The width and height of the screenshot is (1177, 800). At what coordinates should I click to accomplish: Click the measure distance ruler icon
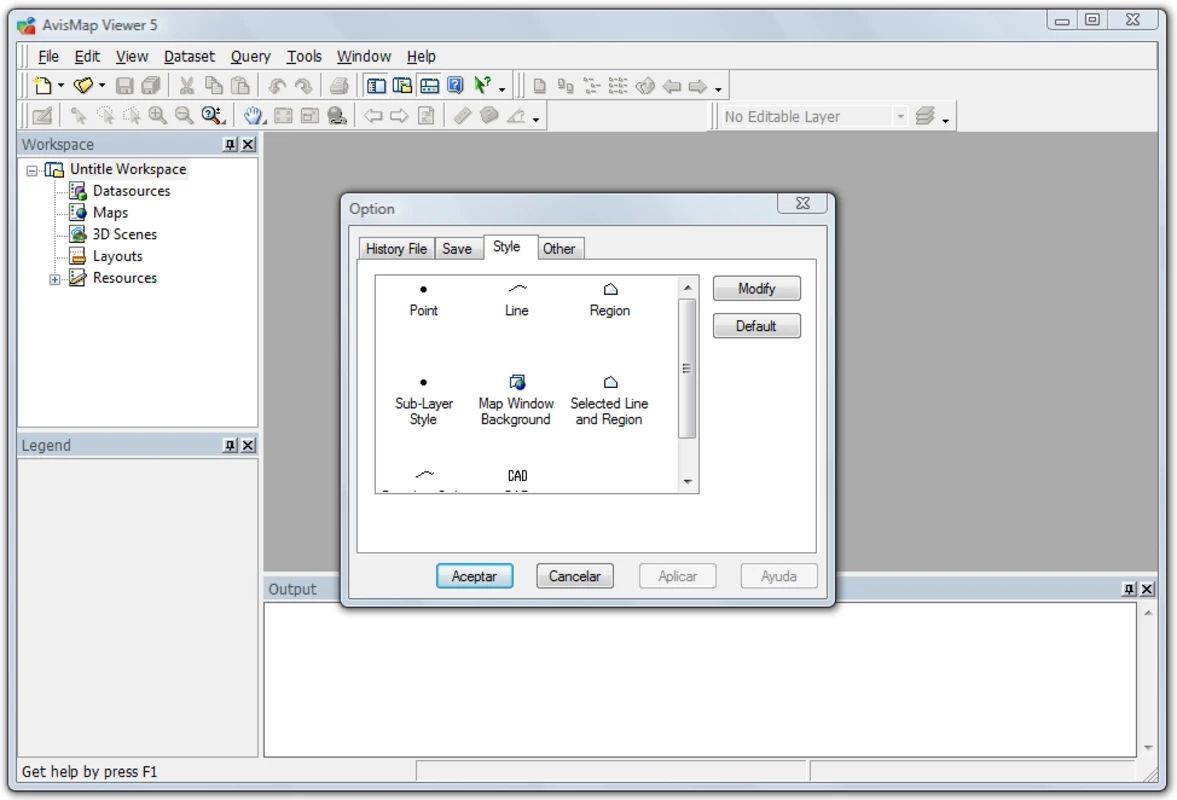pos(462,116)
